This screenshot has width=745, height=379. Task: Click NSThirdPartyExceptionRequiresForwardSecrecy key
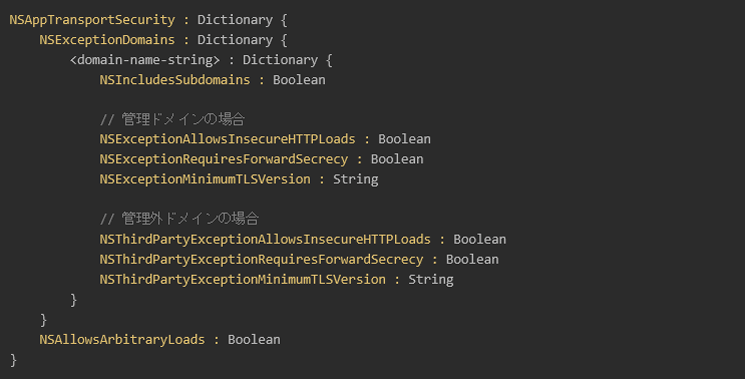click(261, 259)
